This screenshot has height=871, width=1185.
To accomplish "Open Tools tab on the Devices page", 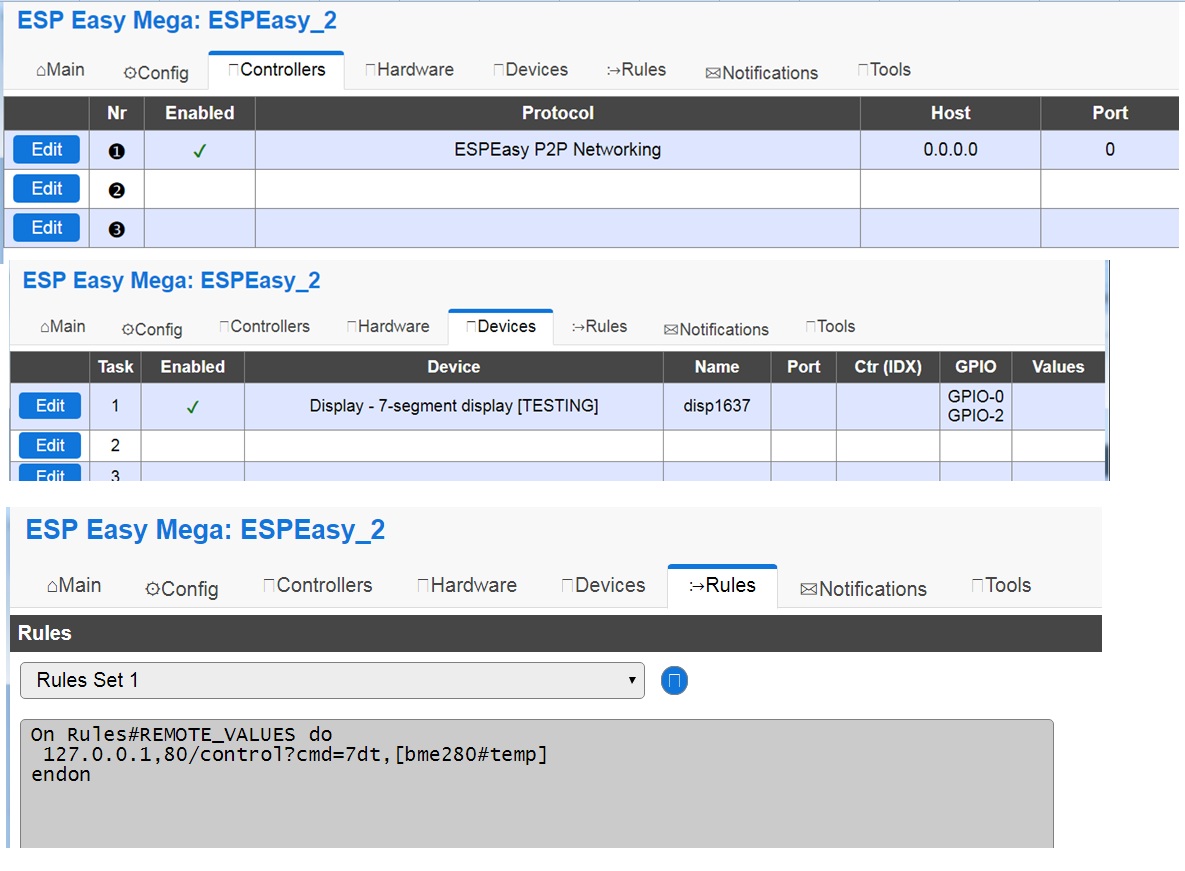I will click(x=831, y=326).
